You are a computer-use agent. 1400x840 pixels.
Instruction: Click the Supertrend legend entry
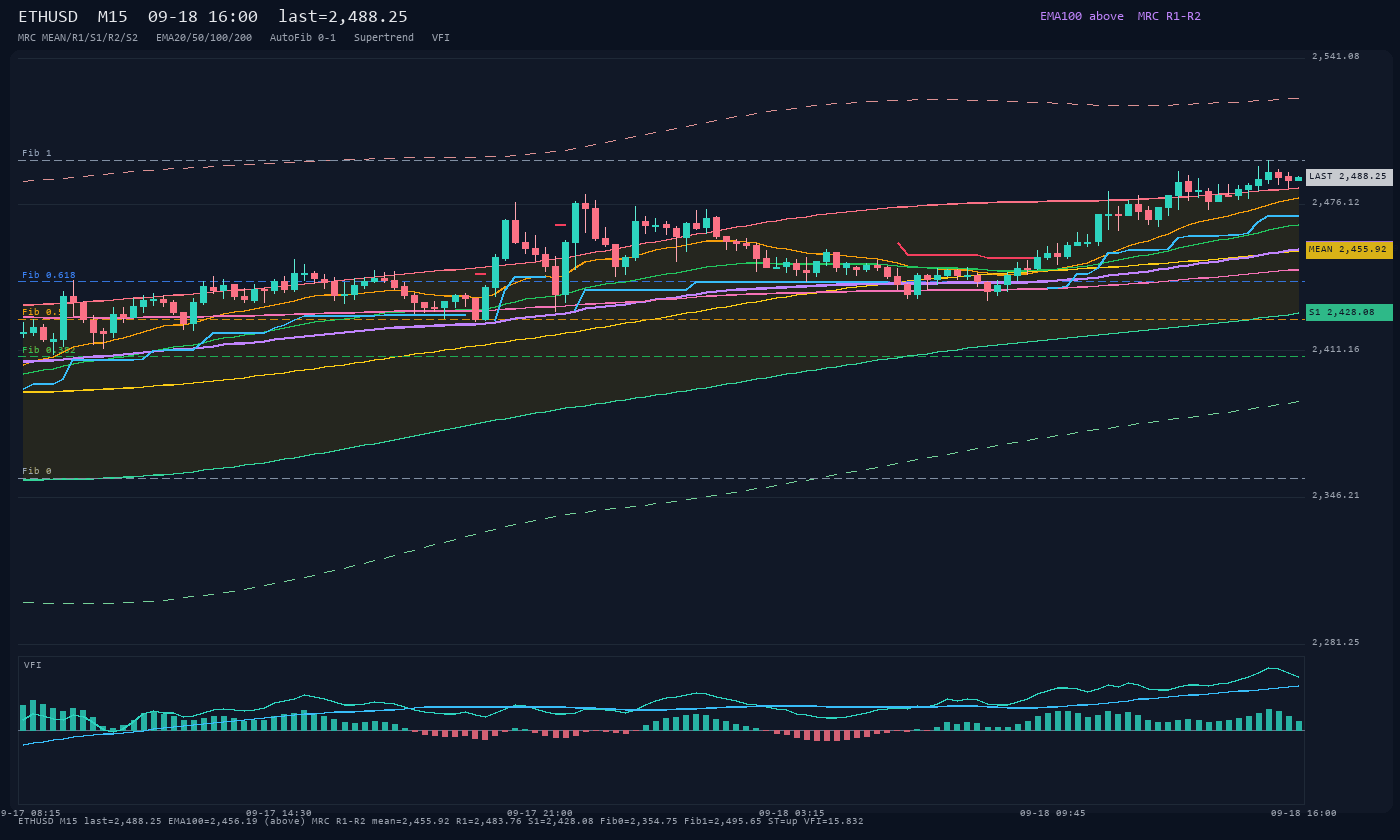click(x=384, y=38)
